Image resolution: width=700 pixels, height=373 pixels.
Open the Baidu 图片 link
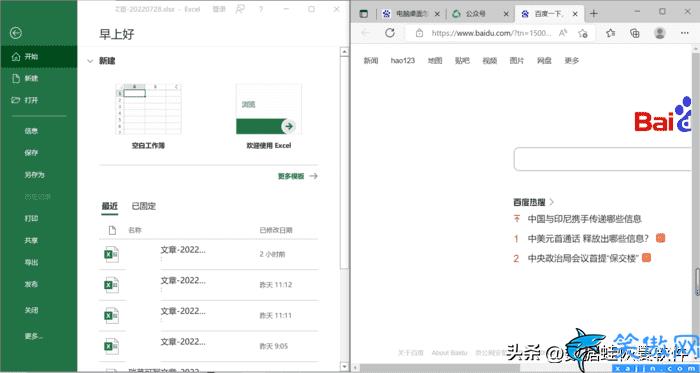pyautogui.click(x=517, y=61)
